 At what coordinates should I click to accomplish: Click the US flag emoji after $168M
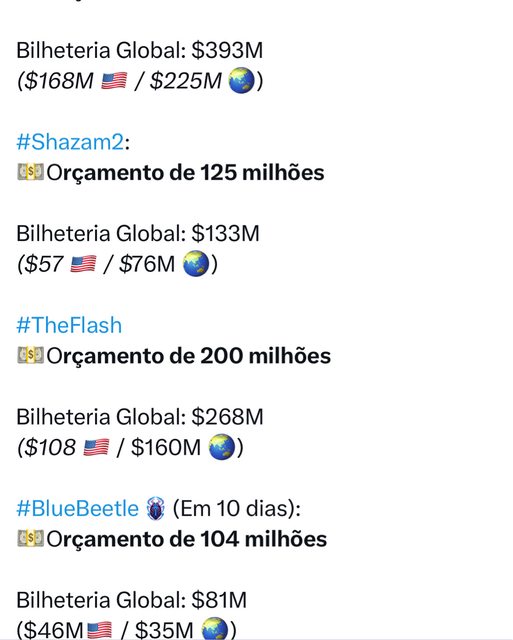[114, 80]
